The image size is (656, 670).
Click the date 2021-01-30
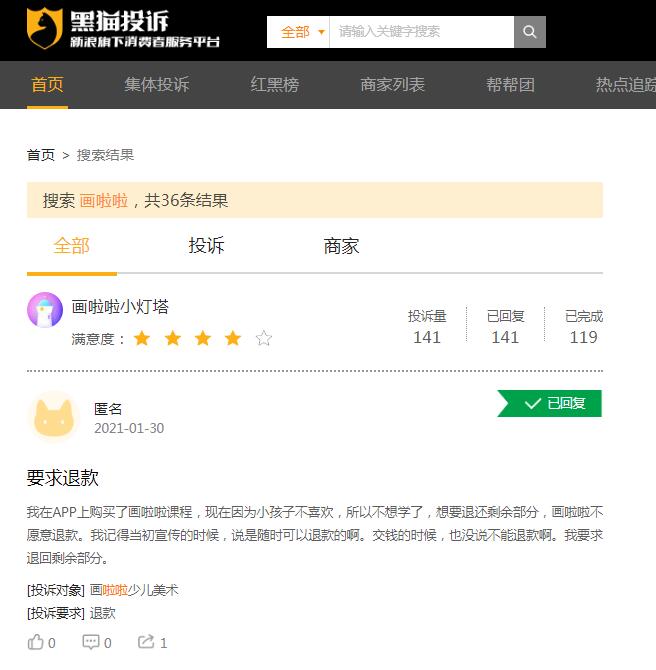click(x=129, y=428)
